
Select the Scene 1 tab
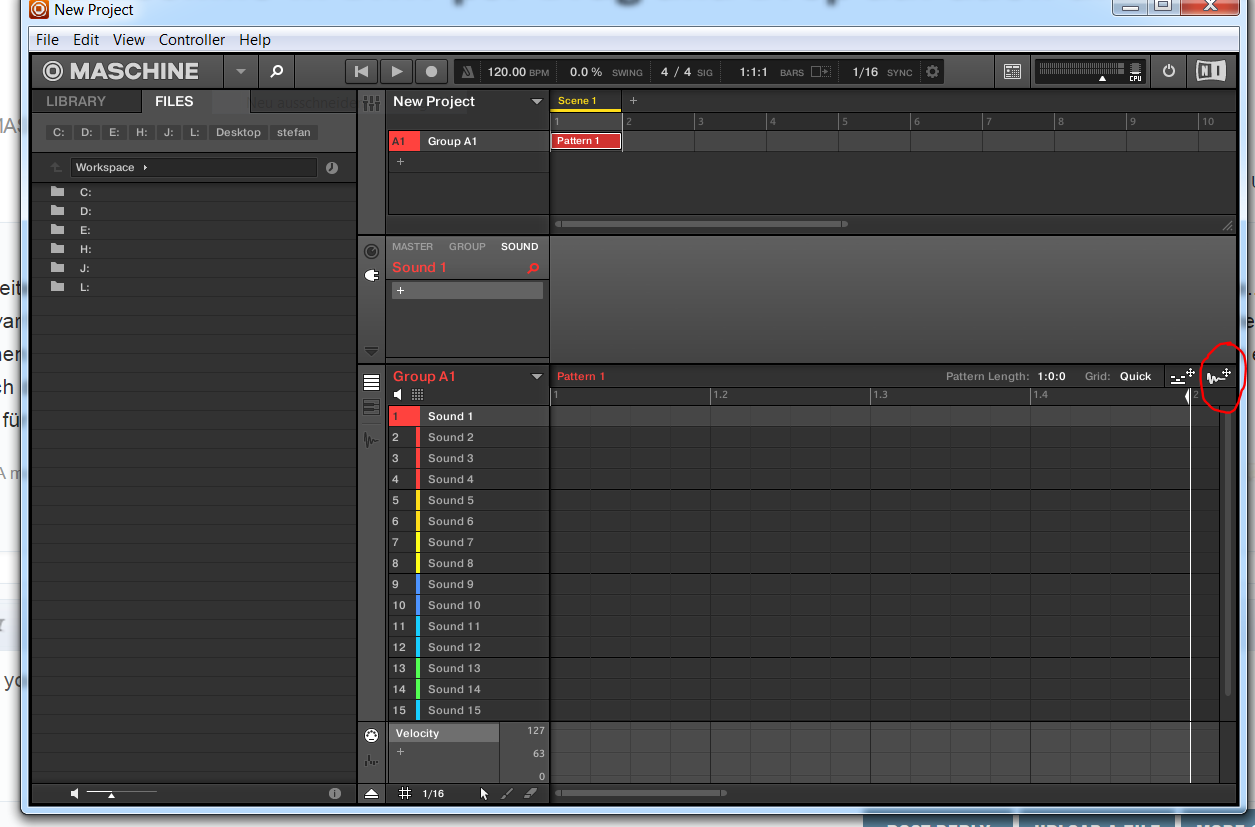point(586,101)
